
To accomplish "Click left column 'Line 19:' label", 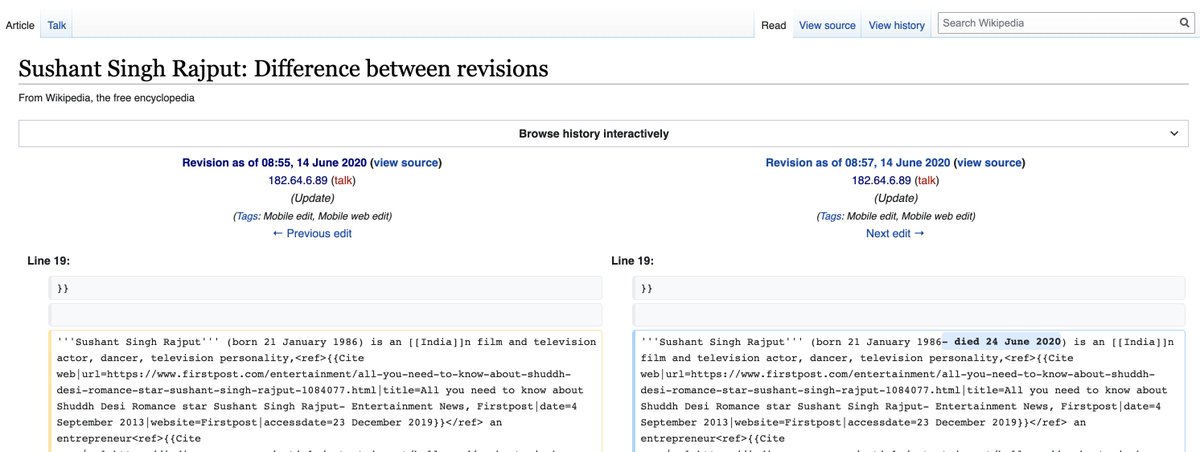I will 48,261.
